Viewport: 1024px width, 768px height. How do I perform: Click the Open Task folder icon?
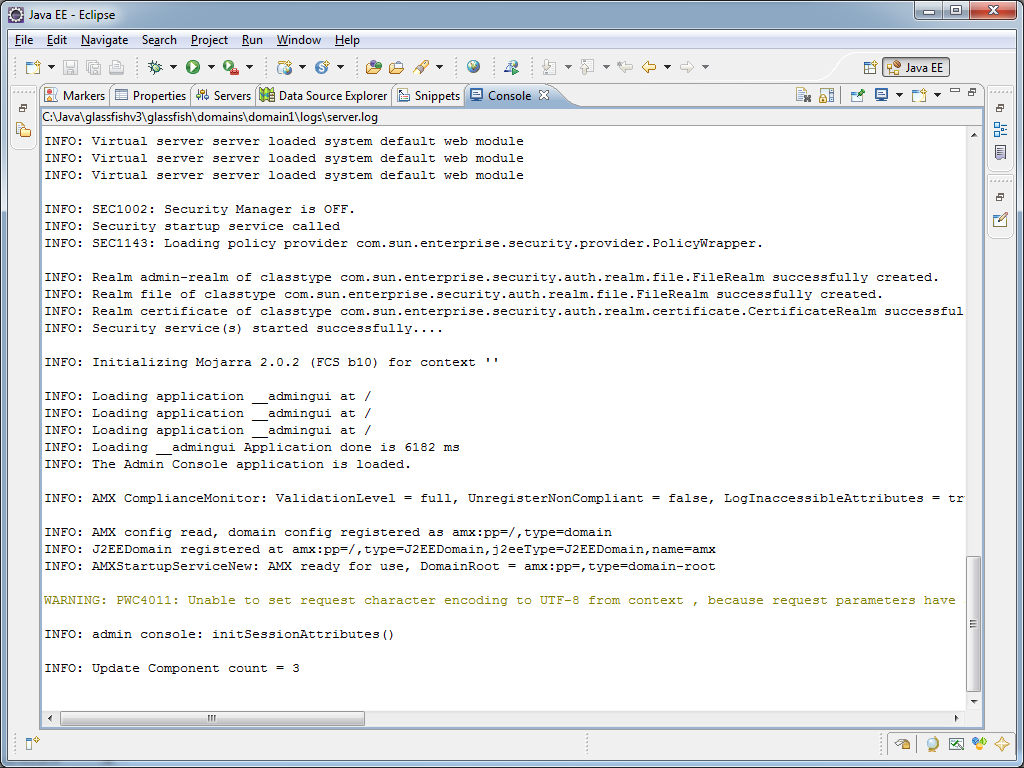click(396, 67)
